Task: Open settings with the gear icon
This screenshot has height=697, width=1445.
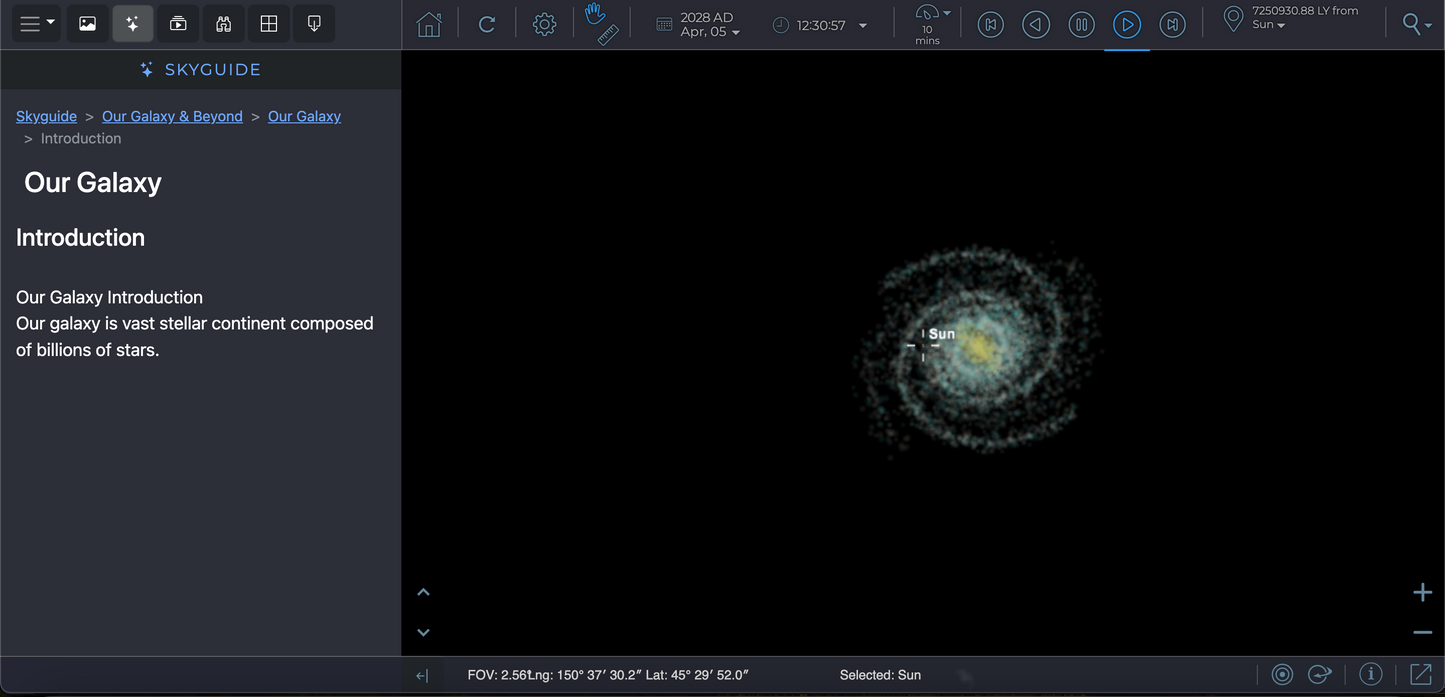Action: (544, 25)
